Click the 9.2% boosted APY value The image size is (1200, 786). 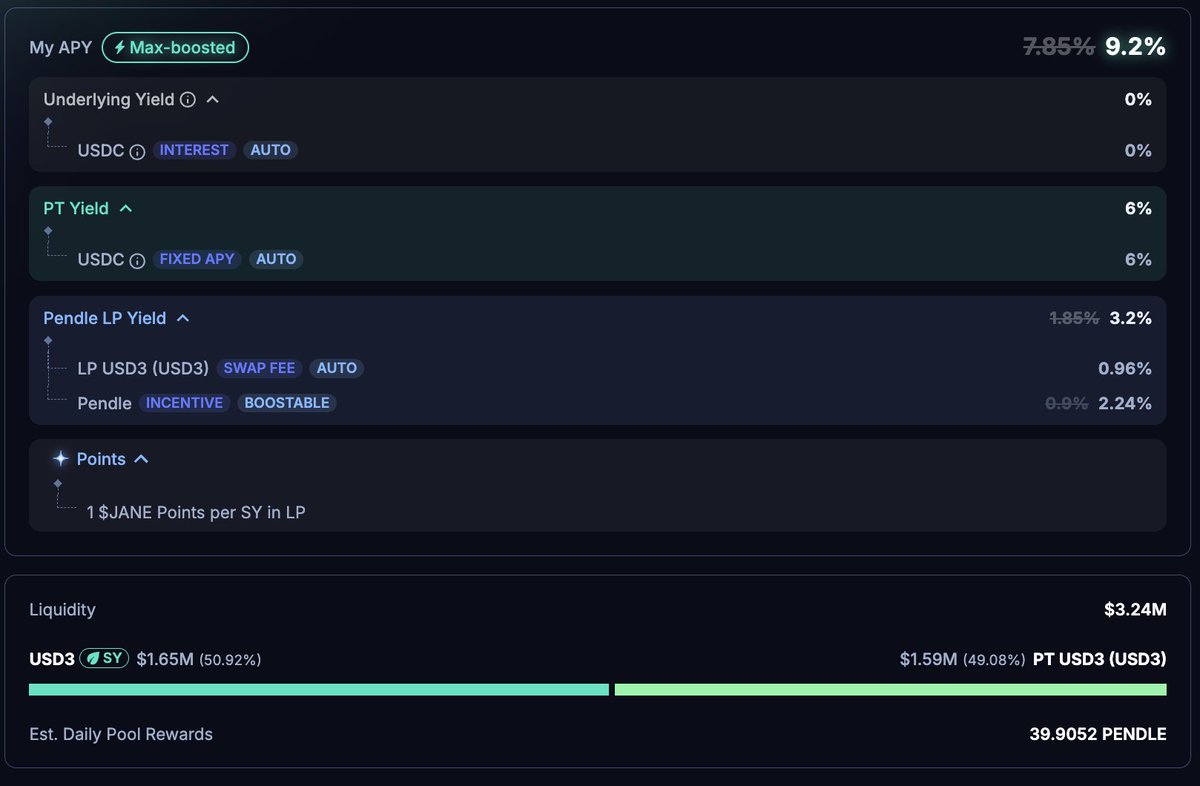pyautogui.click(x=1135, y=46)
